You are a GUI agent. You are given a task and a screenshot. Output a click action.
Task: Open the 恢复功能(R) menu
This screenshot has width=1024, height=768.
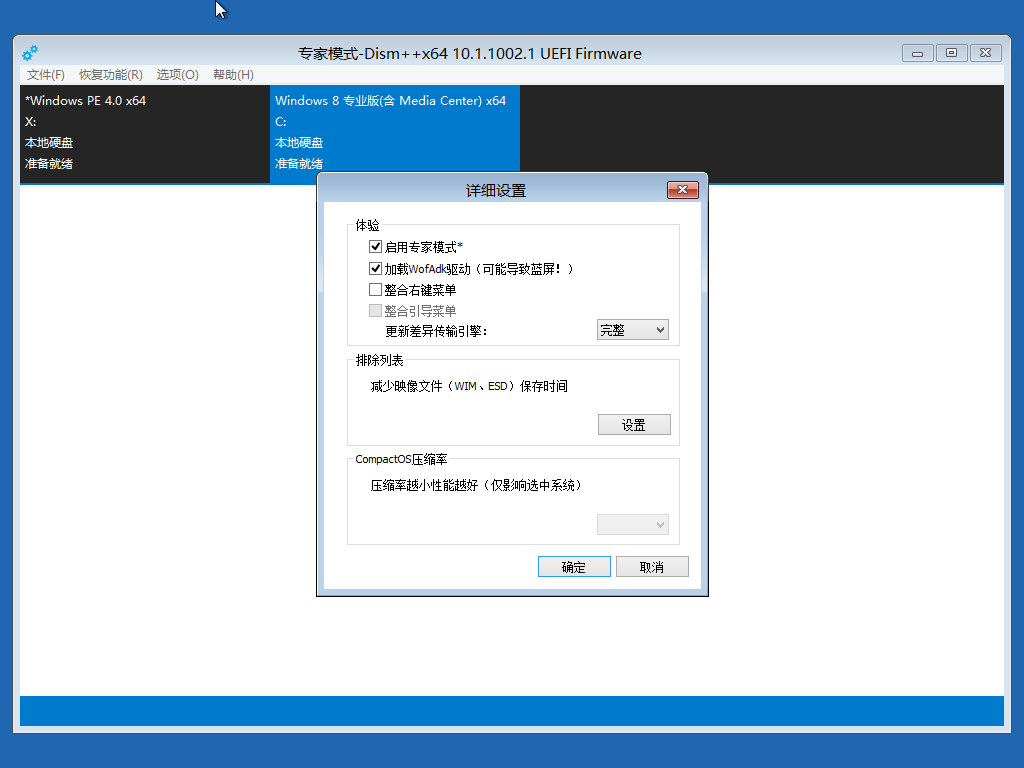(x=110, y=75)
